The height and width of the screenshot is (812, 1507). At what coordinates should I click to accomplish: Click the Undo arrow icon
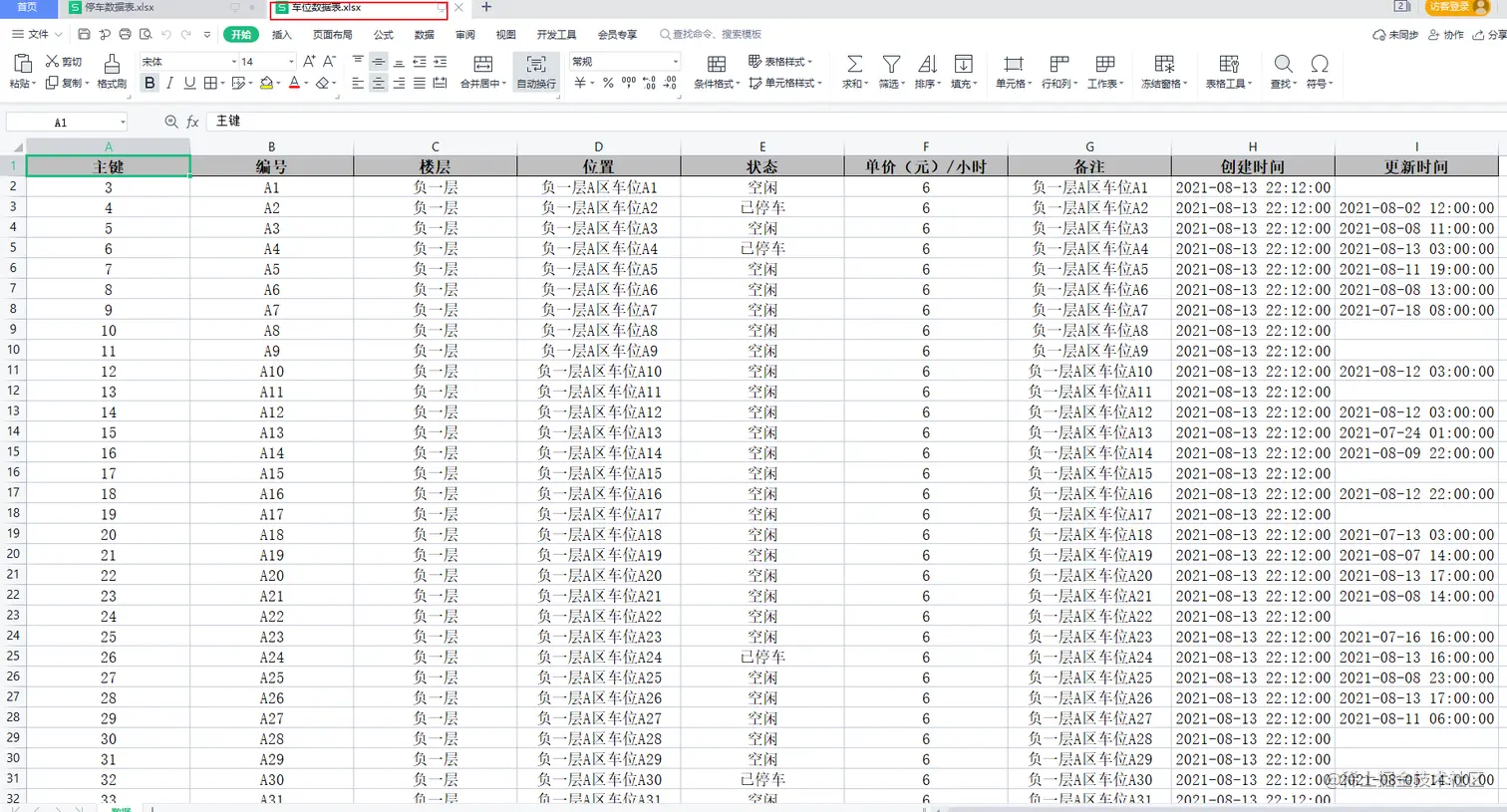(166, 34)
